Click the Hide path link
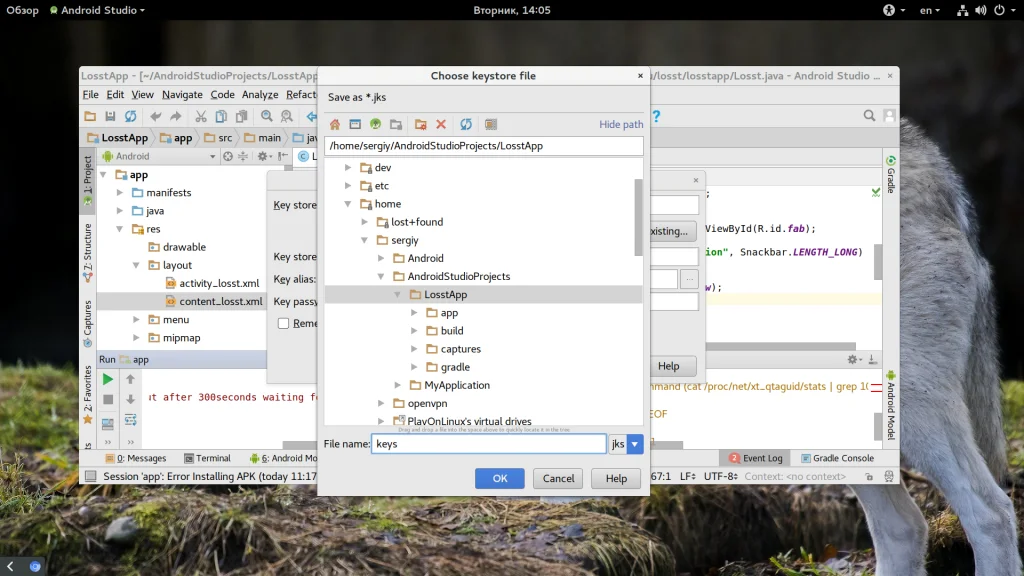Viewport: 1024px width, 576px height. (x=621, y=125)
